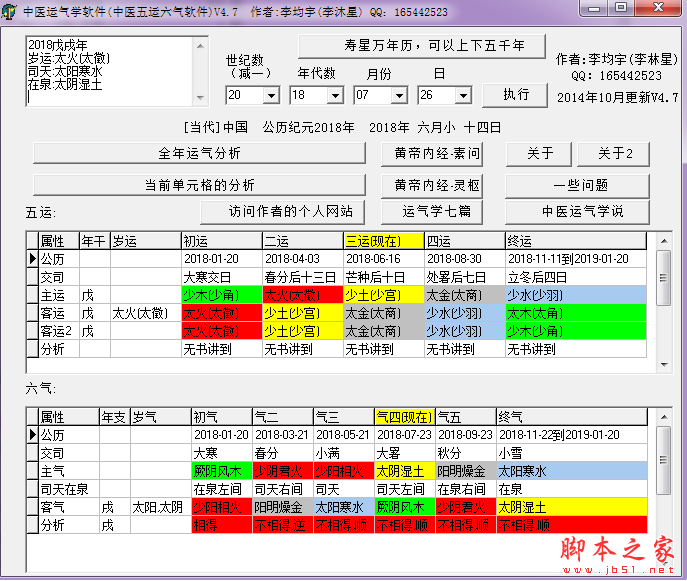687x581 pixels.
Task: Click 当前单元格的分析 button
Action: tap(199, 185)
